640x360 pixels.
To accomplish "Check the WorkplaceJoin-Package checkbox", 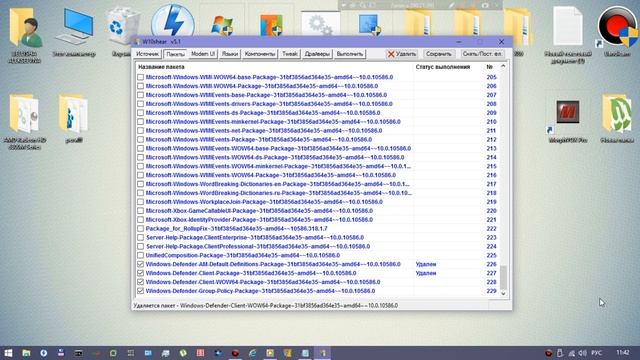I will coord(140,202).
